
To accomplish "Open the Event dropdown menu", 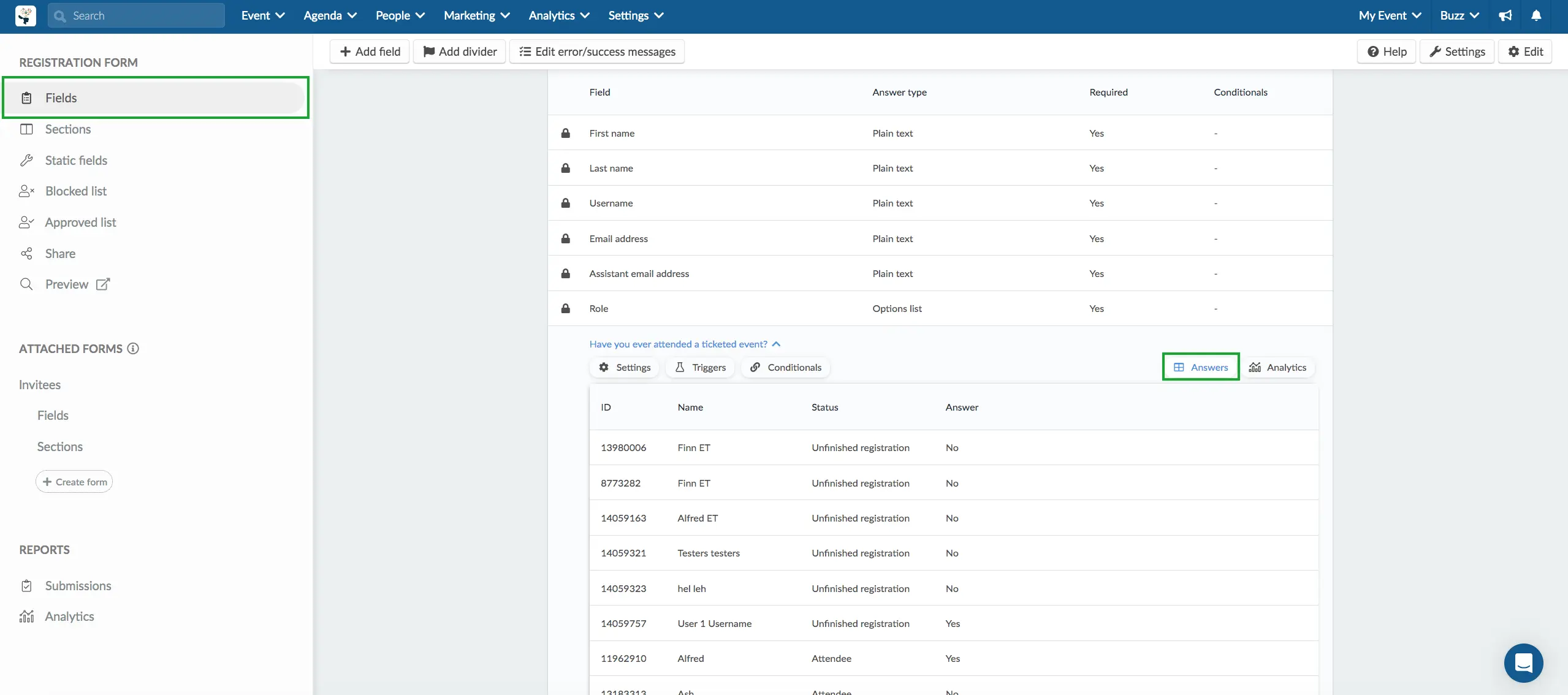I will click(x=262, y=15).
